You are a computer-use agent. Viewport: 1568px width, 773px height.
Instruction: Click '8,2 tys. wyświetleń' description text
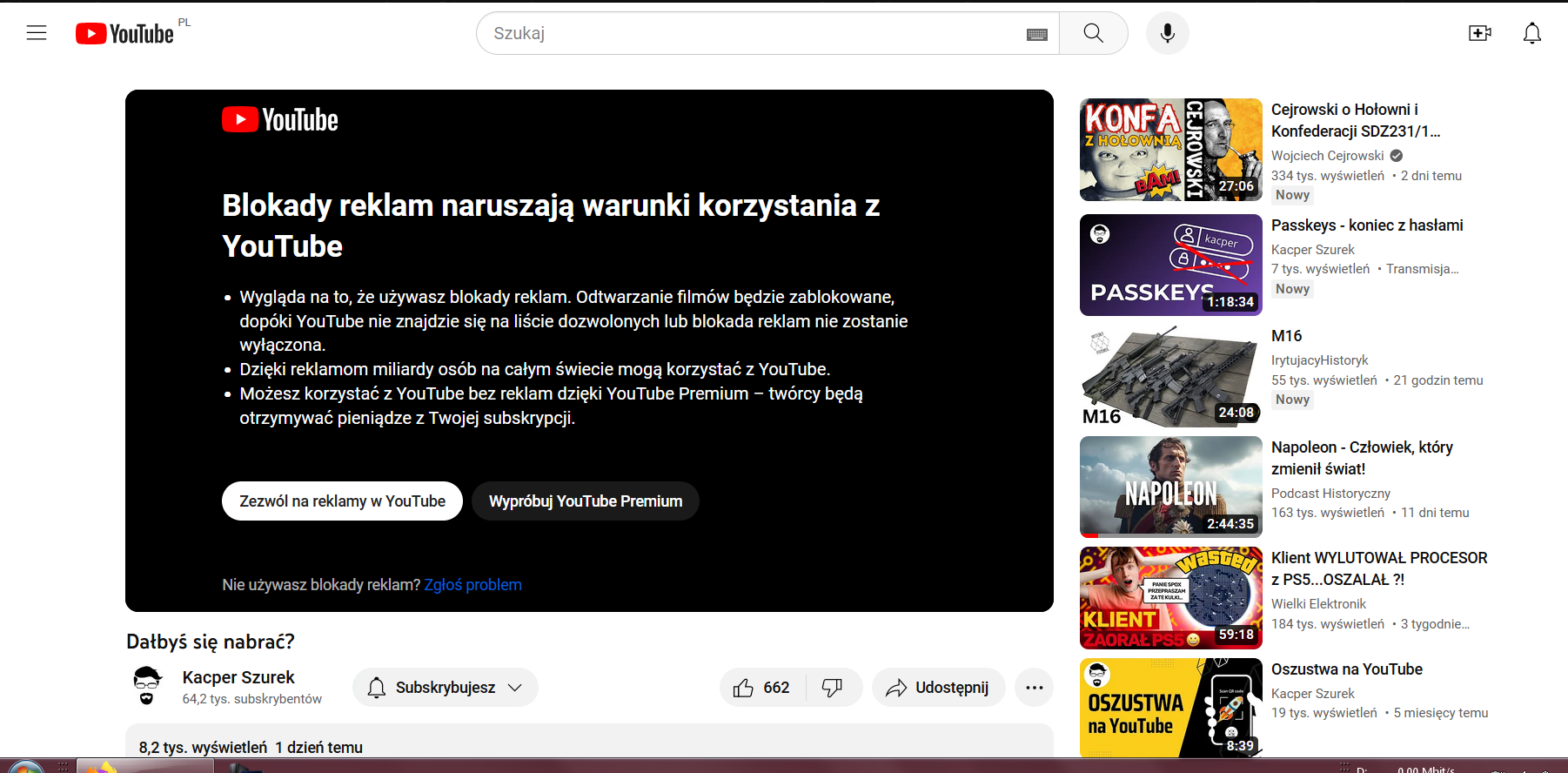click(x=203, y=748)
